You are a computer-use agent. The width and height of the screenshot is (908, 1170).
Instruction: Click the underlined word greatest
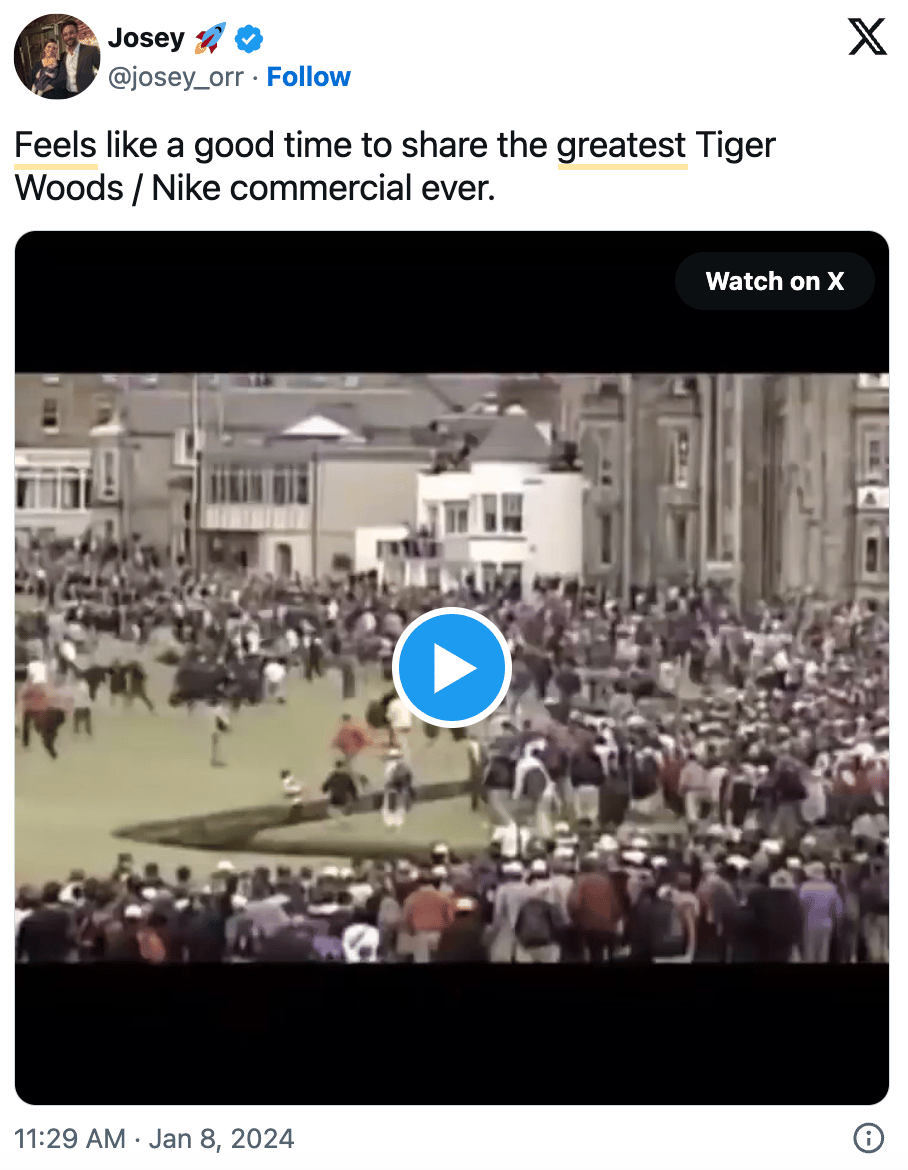coord(621,146)
